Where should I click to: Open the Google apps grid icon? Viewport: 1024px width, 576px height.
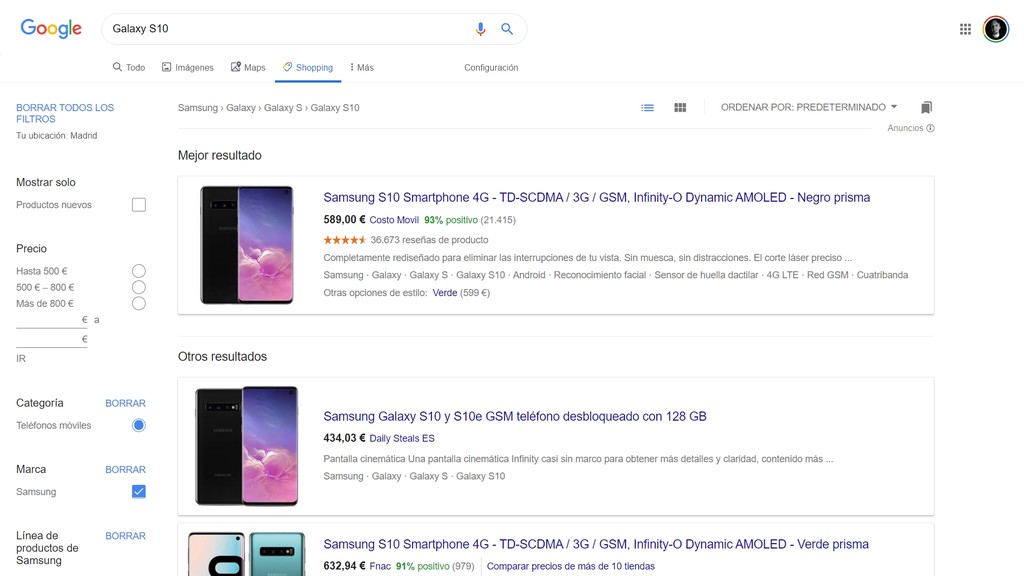pyautogui.click(x=965, y=28)
